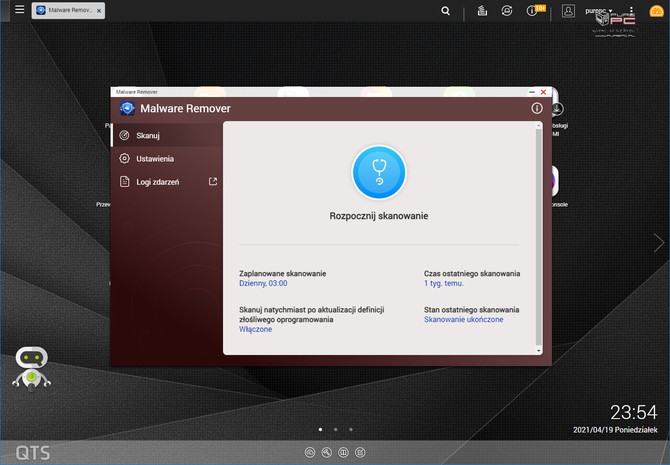This screenshot has height=465, width=670.
Task: Click the Ustawienia gear icon
Action: (124, 159)
